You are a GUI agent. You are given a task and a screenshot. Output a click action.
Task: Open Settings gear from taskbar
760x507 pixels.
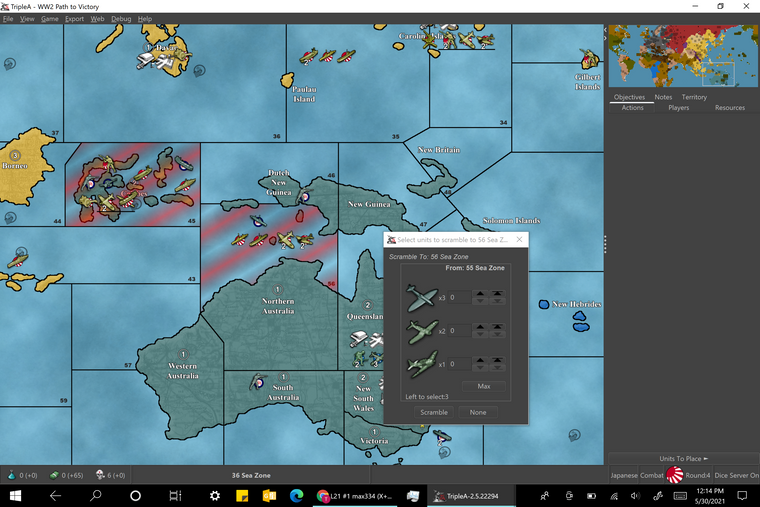[215, 496]
